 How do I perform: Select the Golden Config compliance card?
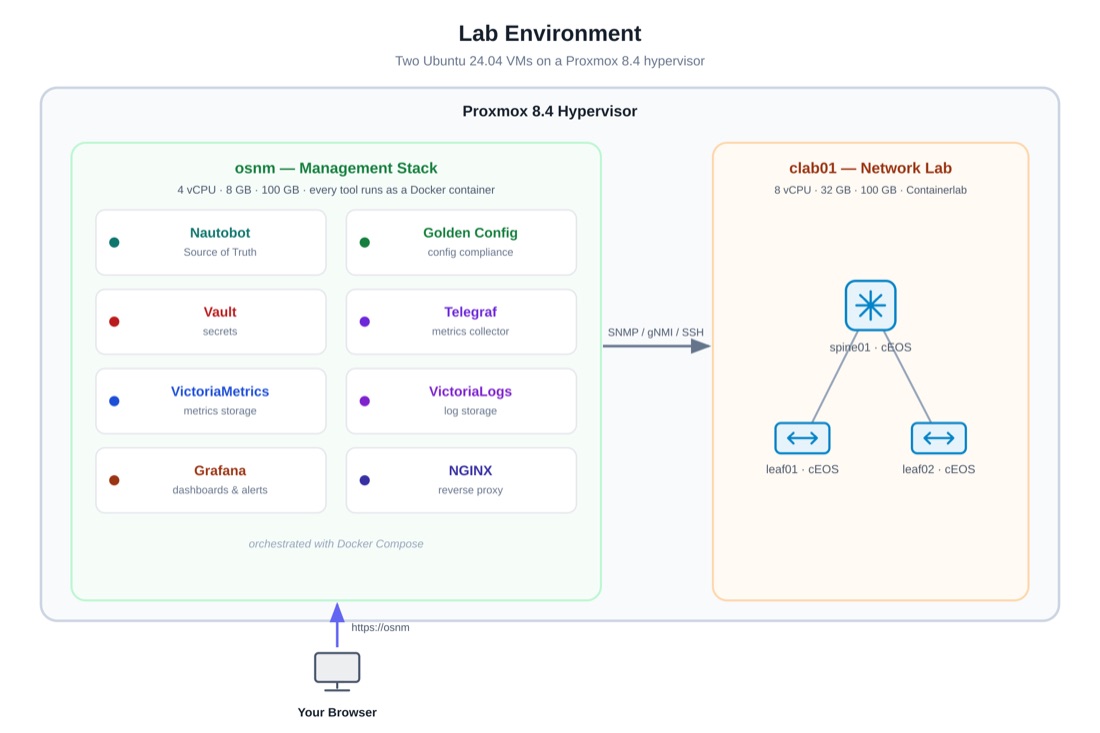[461, 242]
